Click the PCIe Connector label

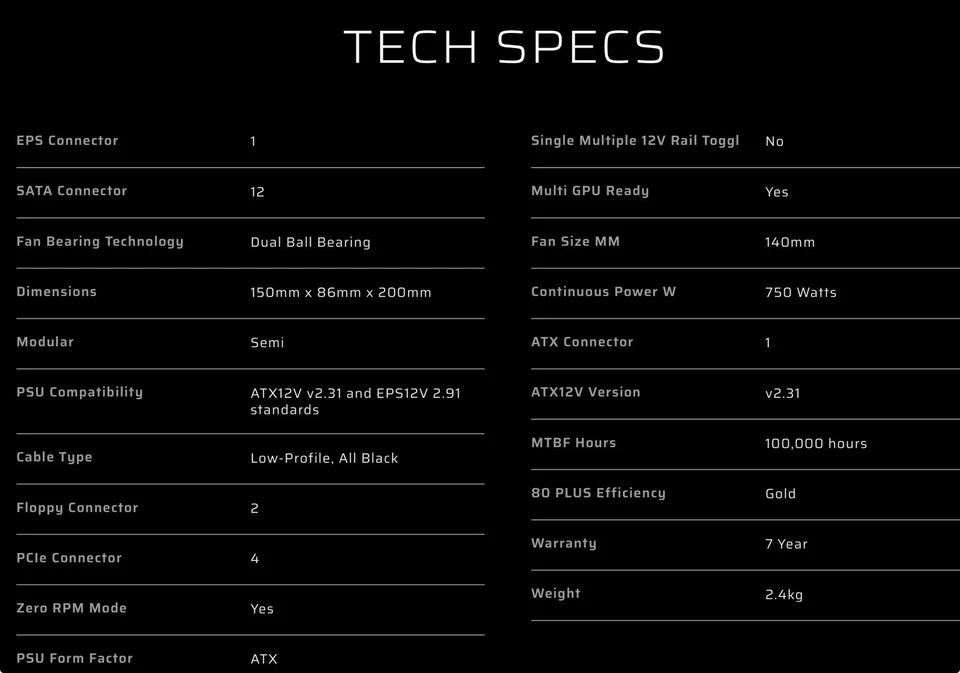pos(69,558)
